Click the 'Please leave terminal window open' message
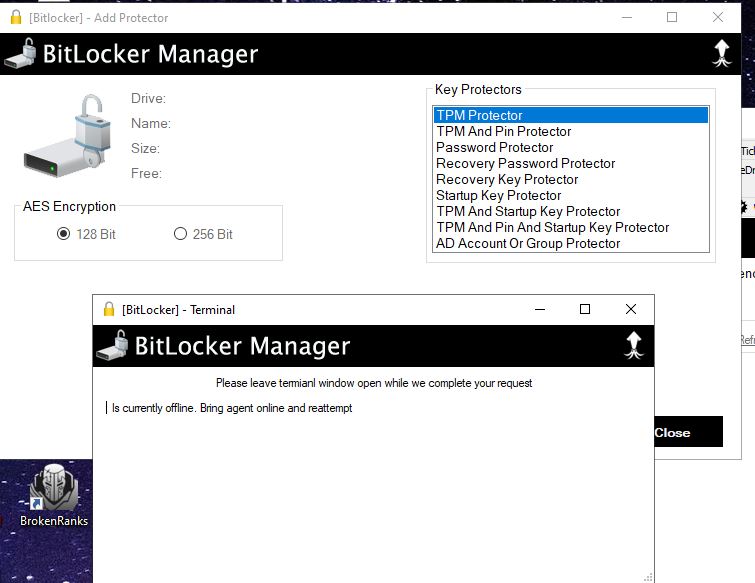This screenshot has width=755, height=583. tap(374, 383)
